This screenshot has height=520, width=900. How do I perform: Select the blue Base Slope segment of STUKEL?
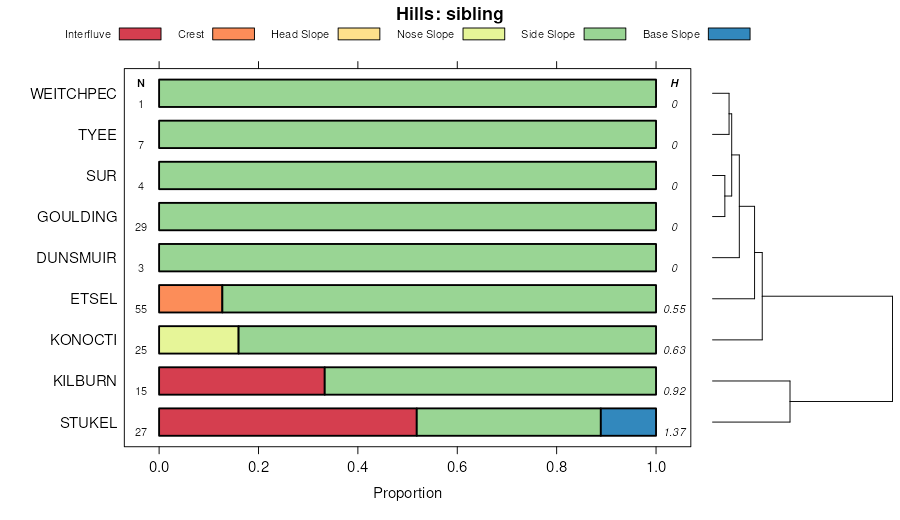tap(628, 422)
